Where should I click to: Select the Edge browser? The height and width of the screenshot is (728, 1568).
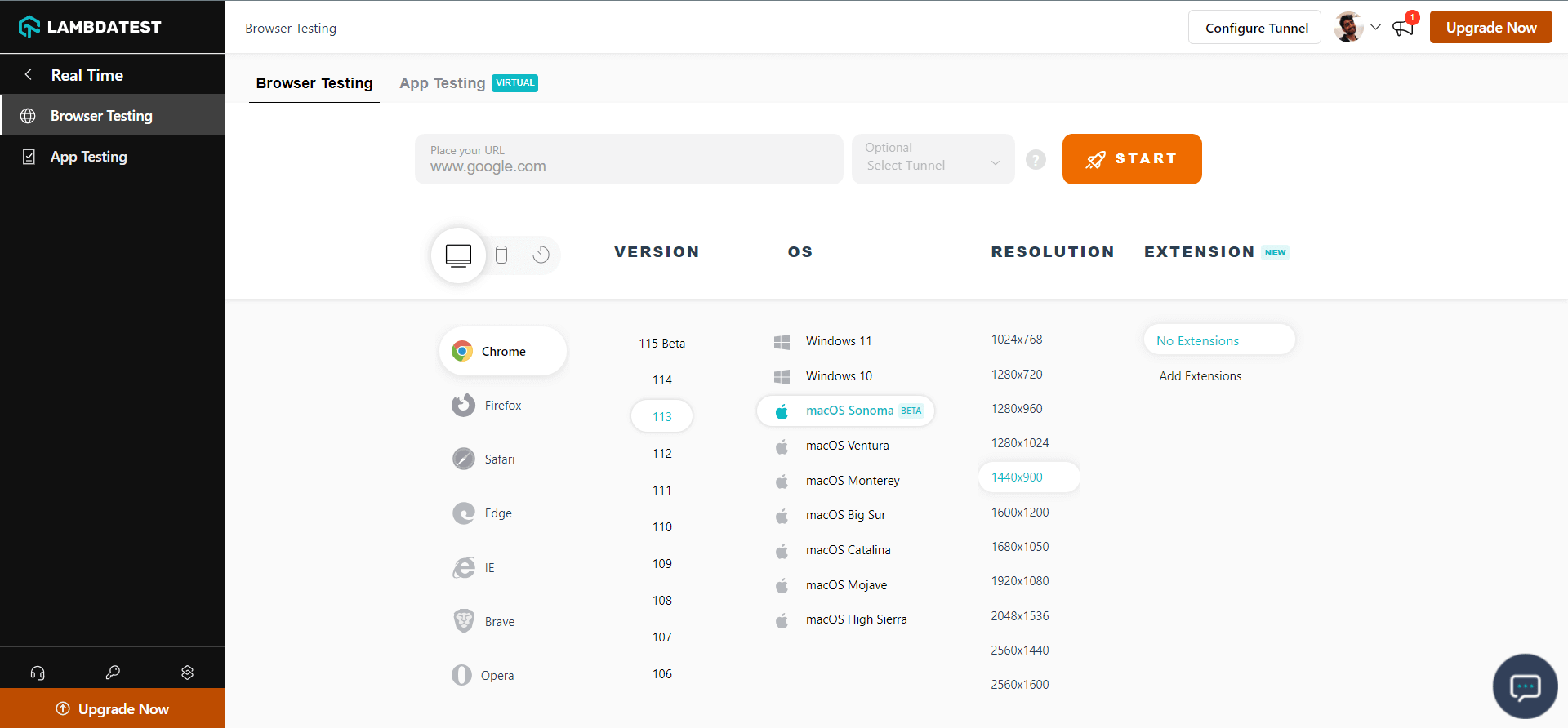point(483,513)
